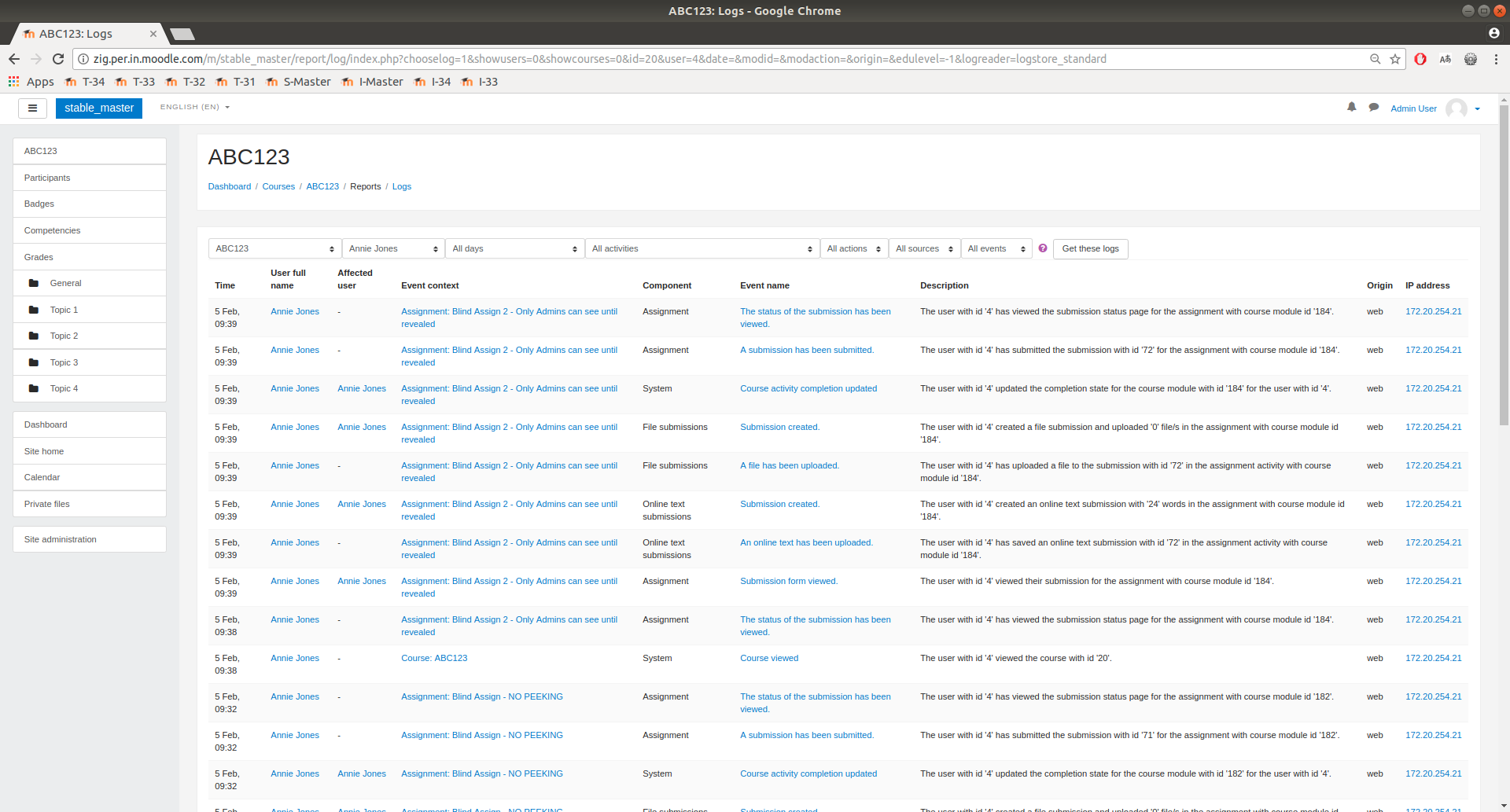Follow the Courses breadcrumb link
The width and height of the screenshot is (1510, 812).
pos(278,186)
